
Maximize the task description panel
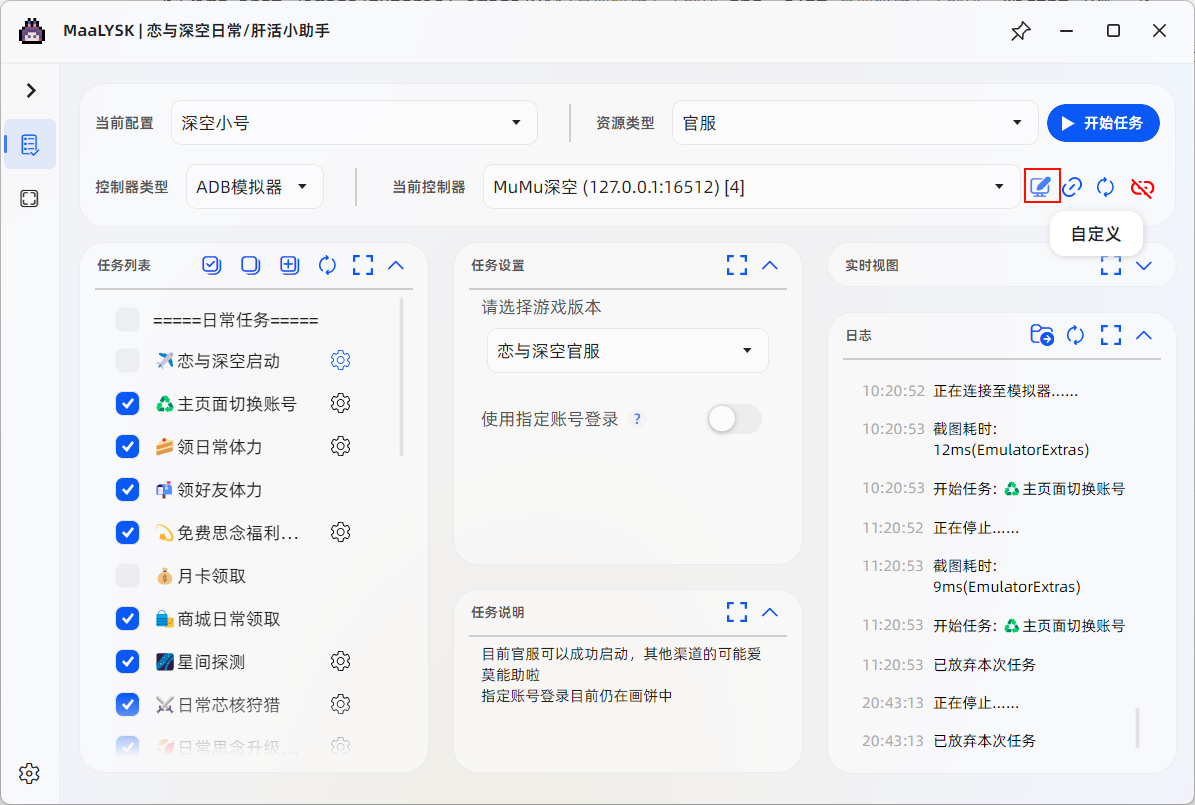tap(737, 611)
